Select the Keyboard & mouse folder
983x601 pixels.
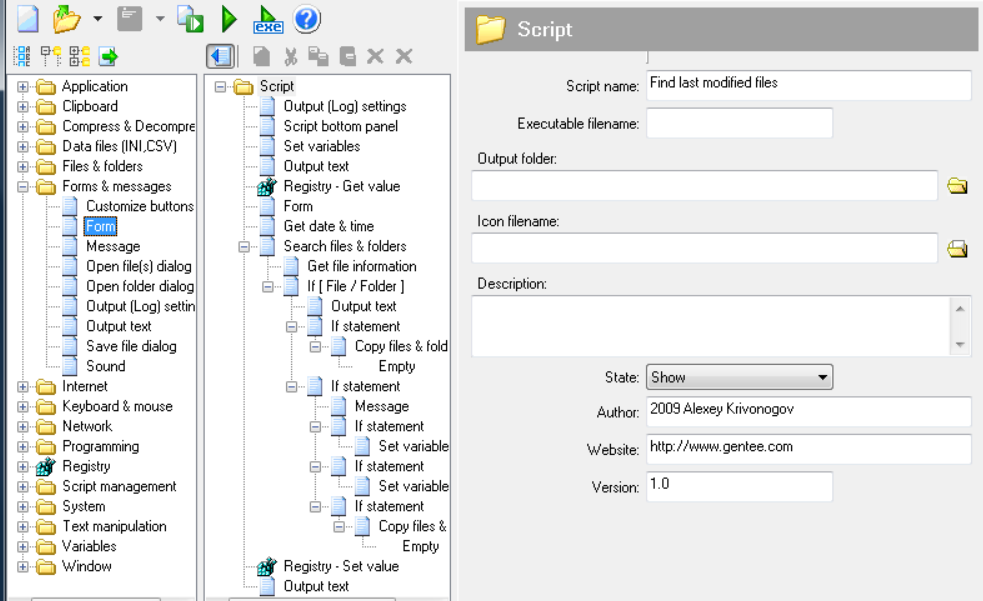[x=117, y=406]
